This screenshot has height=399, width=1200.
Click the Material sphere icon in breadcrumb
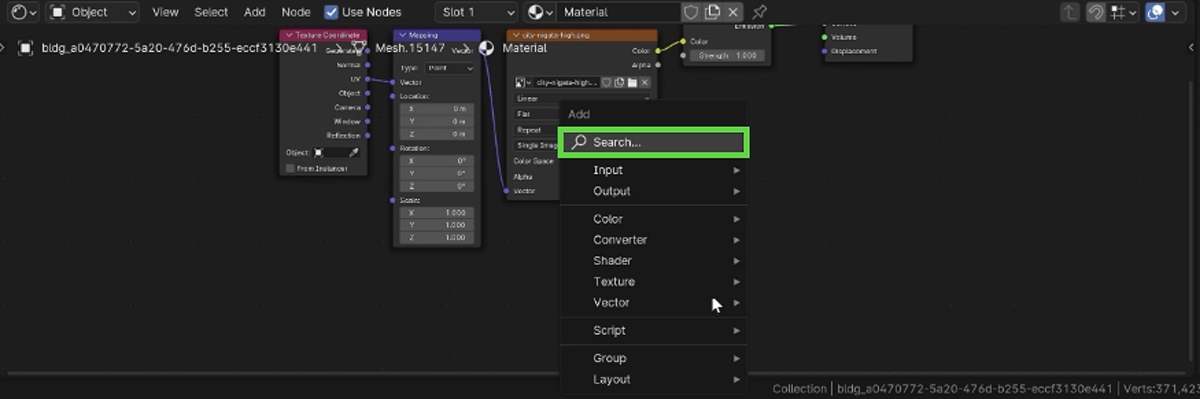[487, 47]
